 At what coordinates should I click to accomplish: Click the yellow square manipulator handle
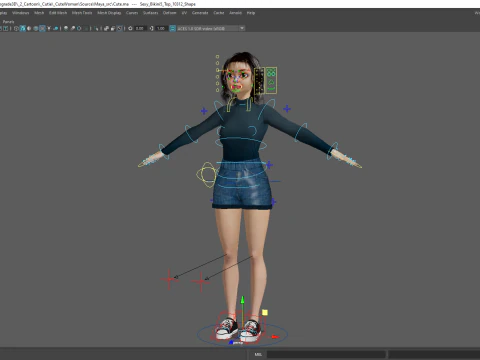pyautogui.click(x=265, y=312)
